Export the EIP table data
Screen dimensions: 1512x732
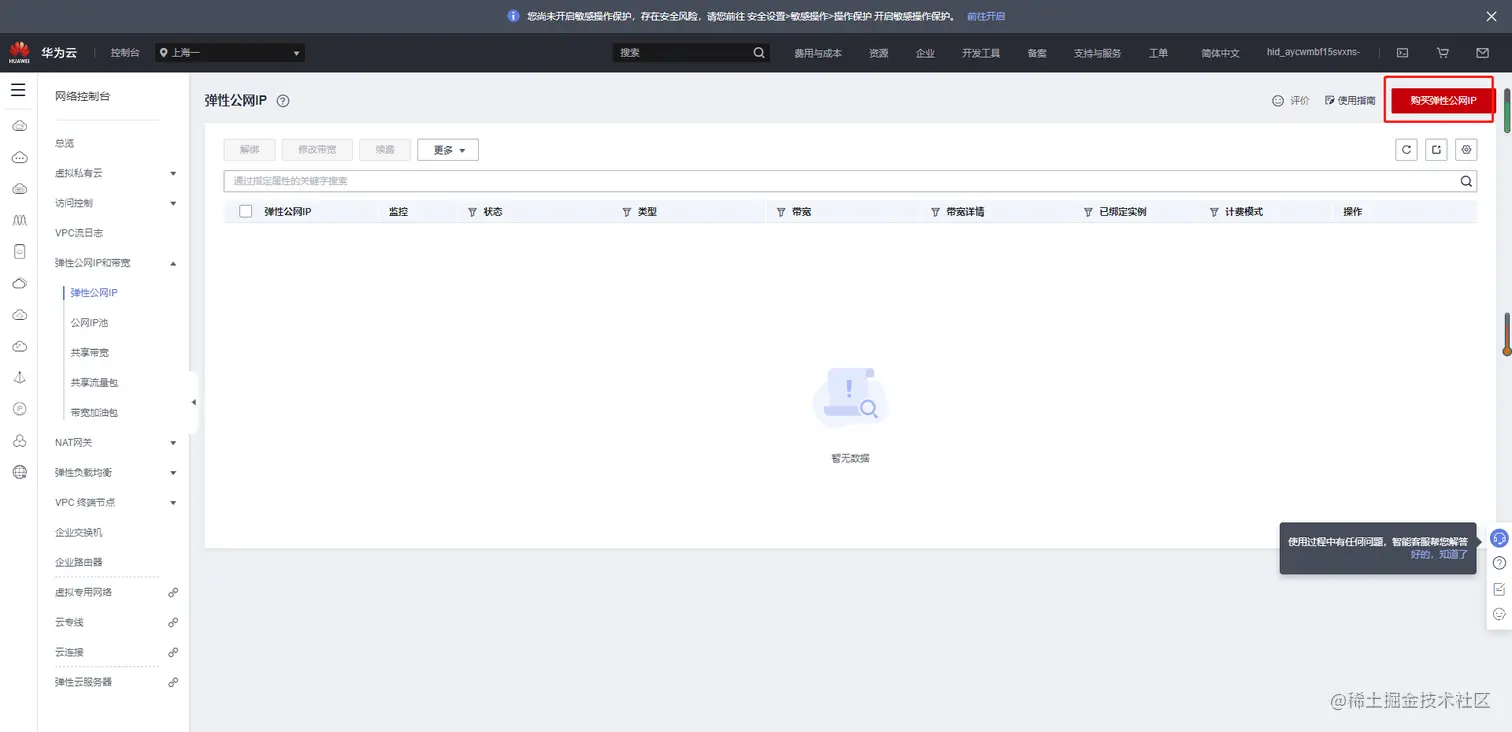[x=1436, y=149]
